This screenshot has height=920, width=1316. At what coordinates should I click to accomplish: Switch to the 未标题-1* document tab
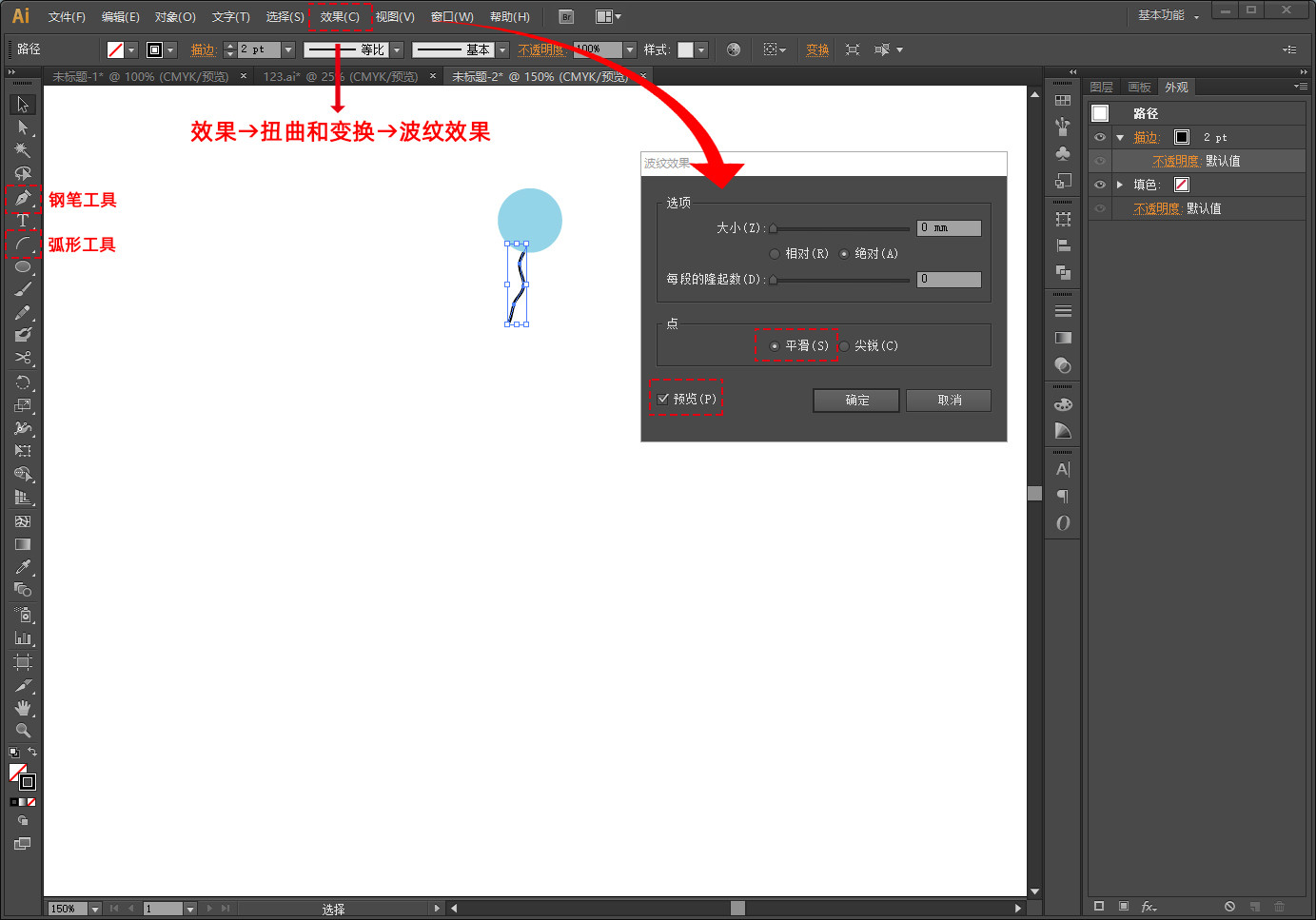point(141,76)
